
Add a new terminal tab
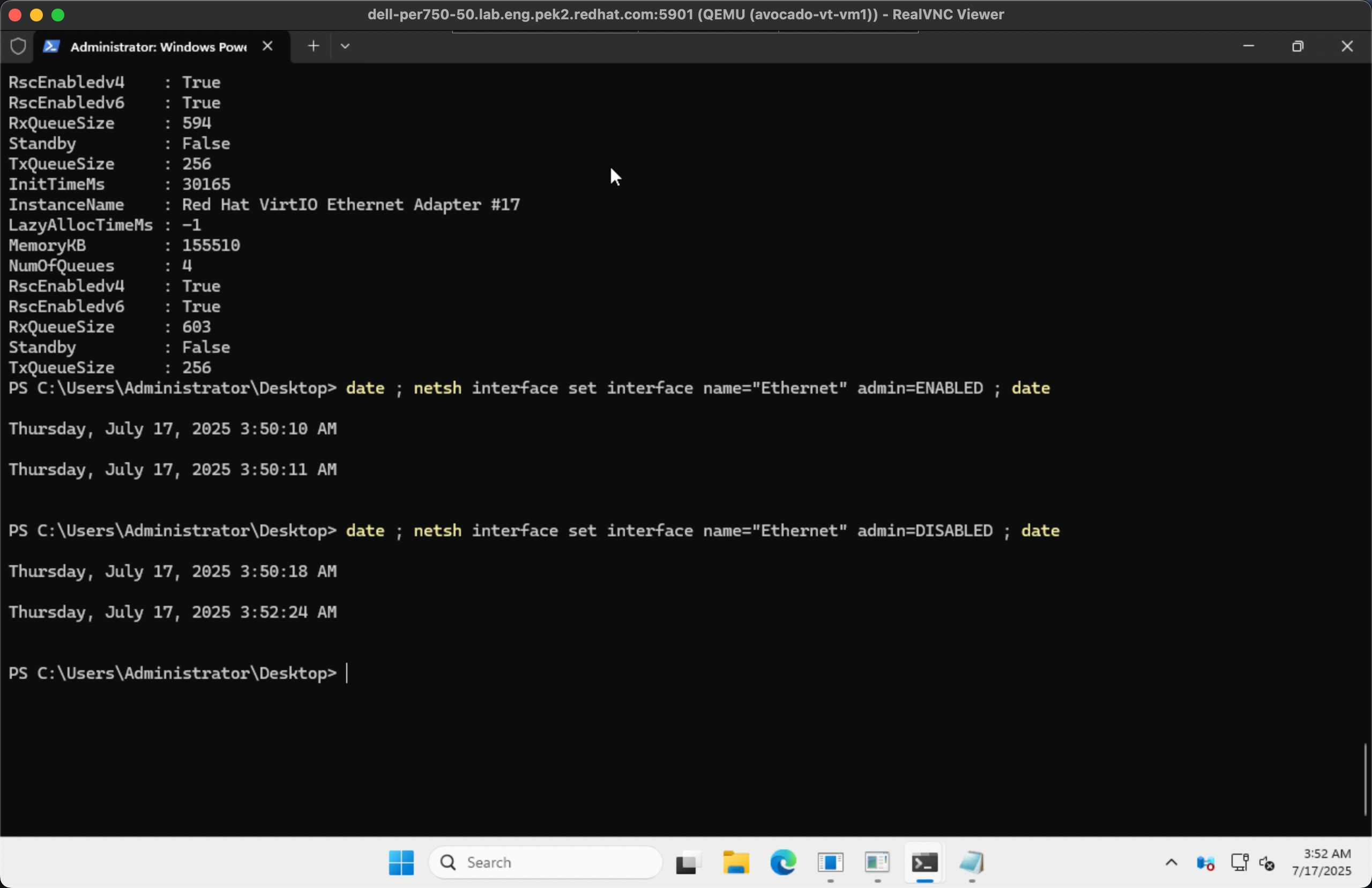click(313, 46)
